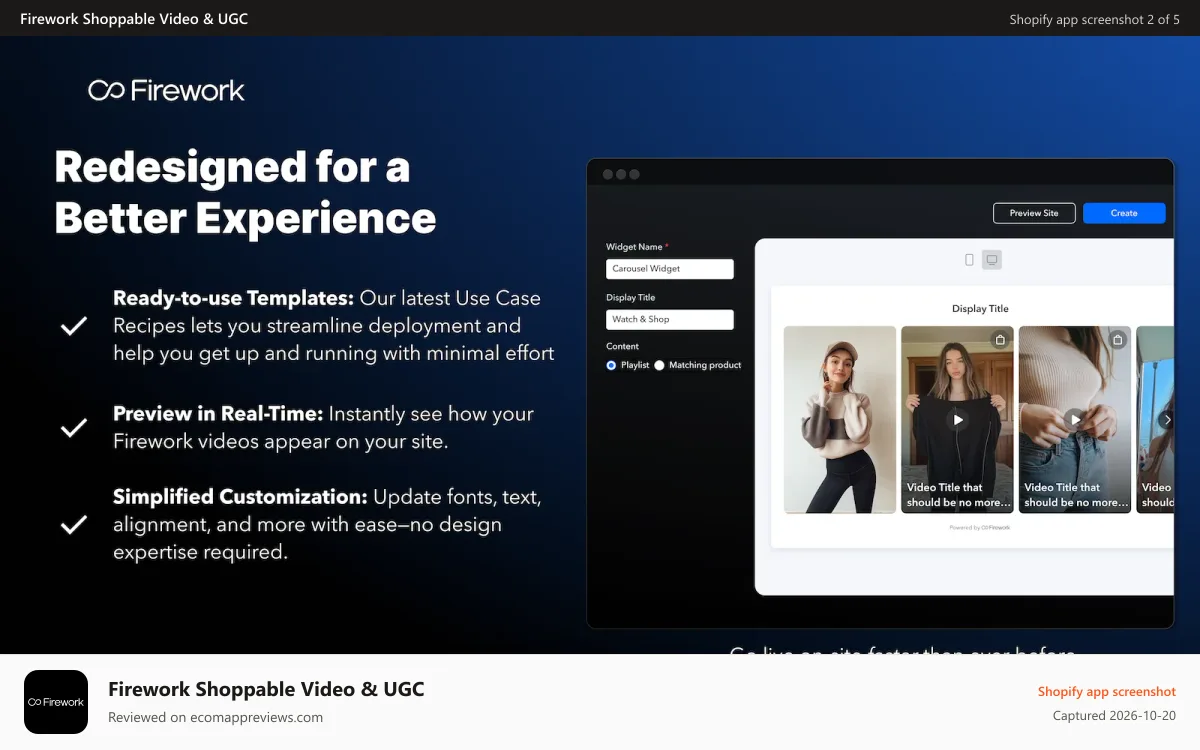Click the Powered by Firework label
The height and width of the screenshot is (750, 1200).
pyautogui.click(x=980, y=527)
